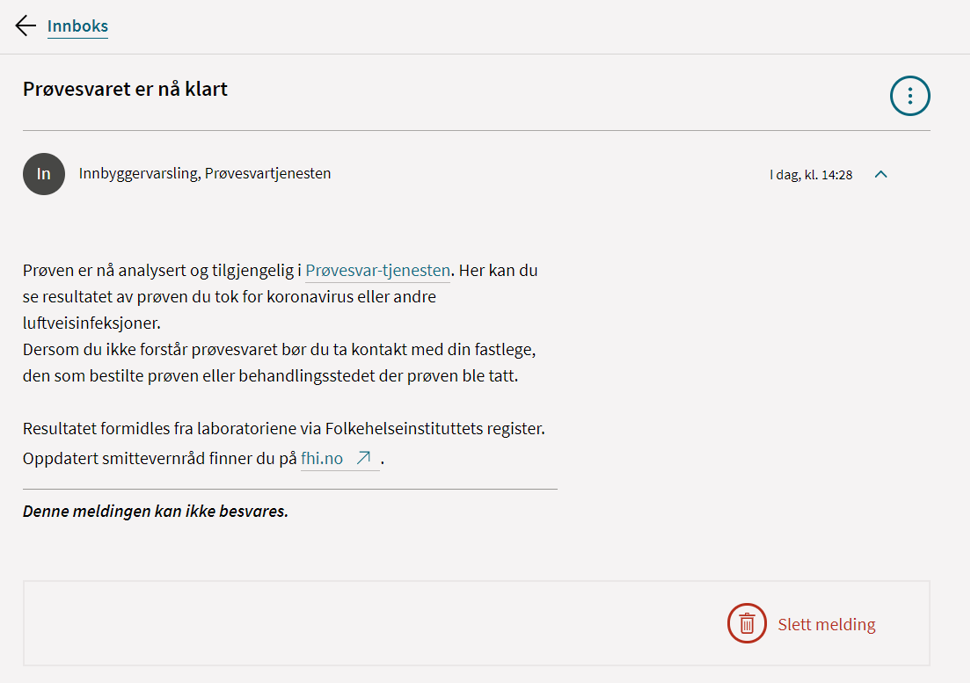Click the back arrow icon
The width and height of the screenshot is (970, 683).
coord(26,26)
